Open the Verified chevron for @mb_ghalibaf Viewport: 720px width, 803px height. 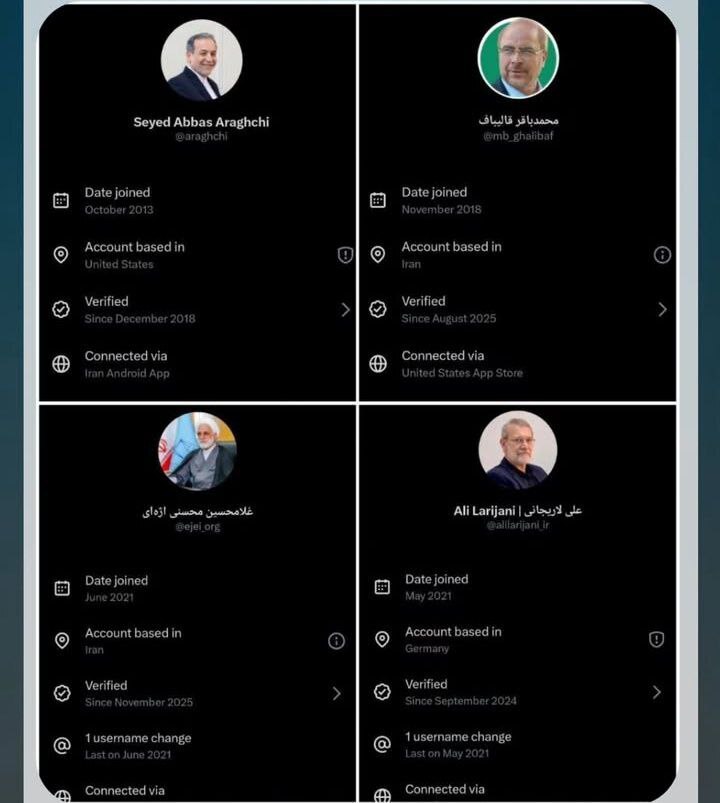(662, 310)
